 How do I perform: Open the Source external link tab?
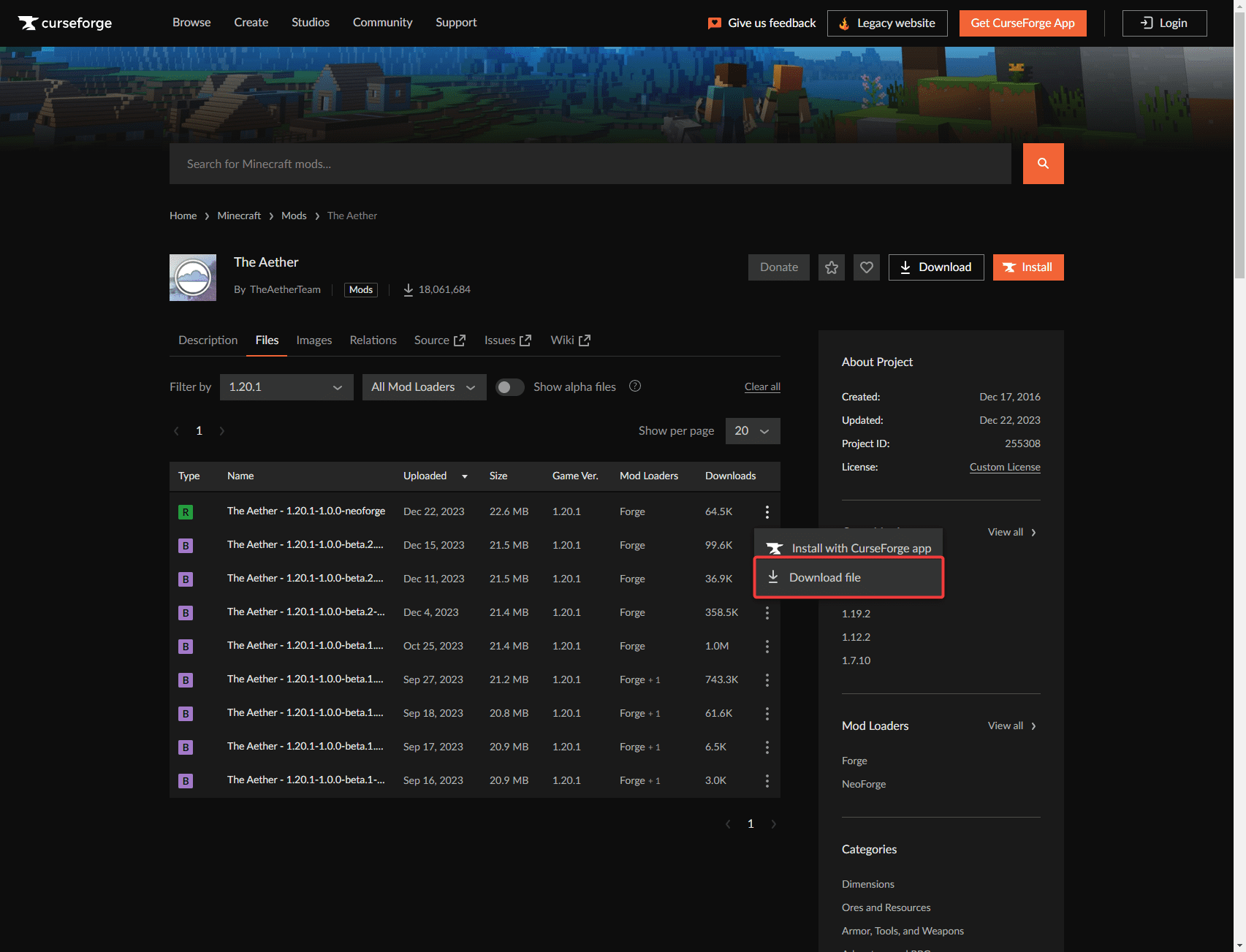coord(440,340)
